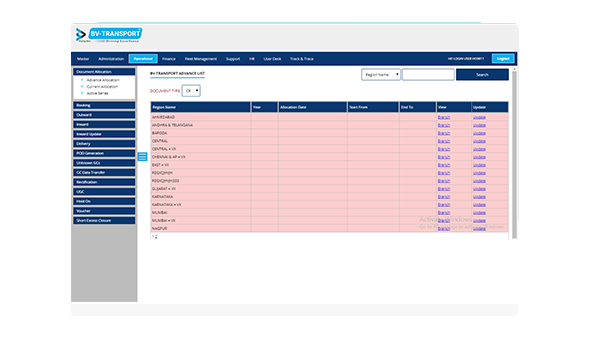590x360 pixels.
Task: Click the arrow bullet beside Active Series
Action: (x=82, y=93)
